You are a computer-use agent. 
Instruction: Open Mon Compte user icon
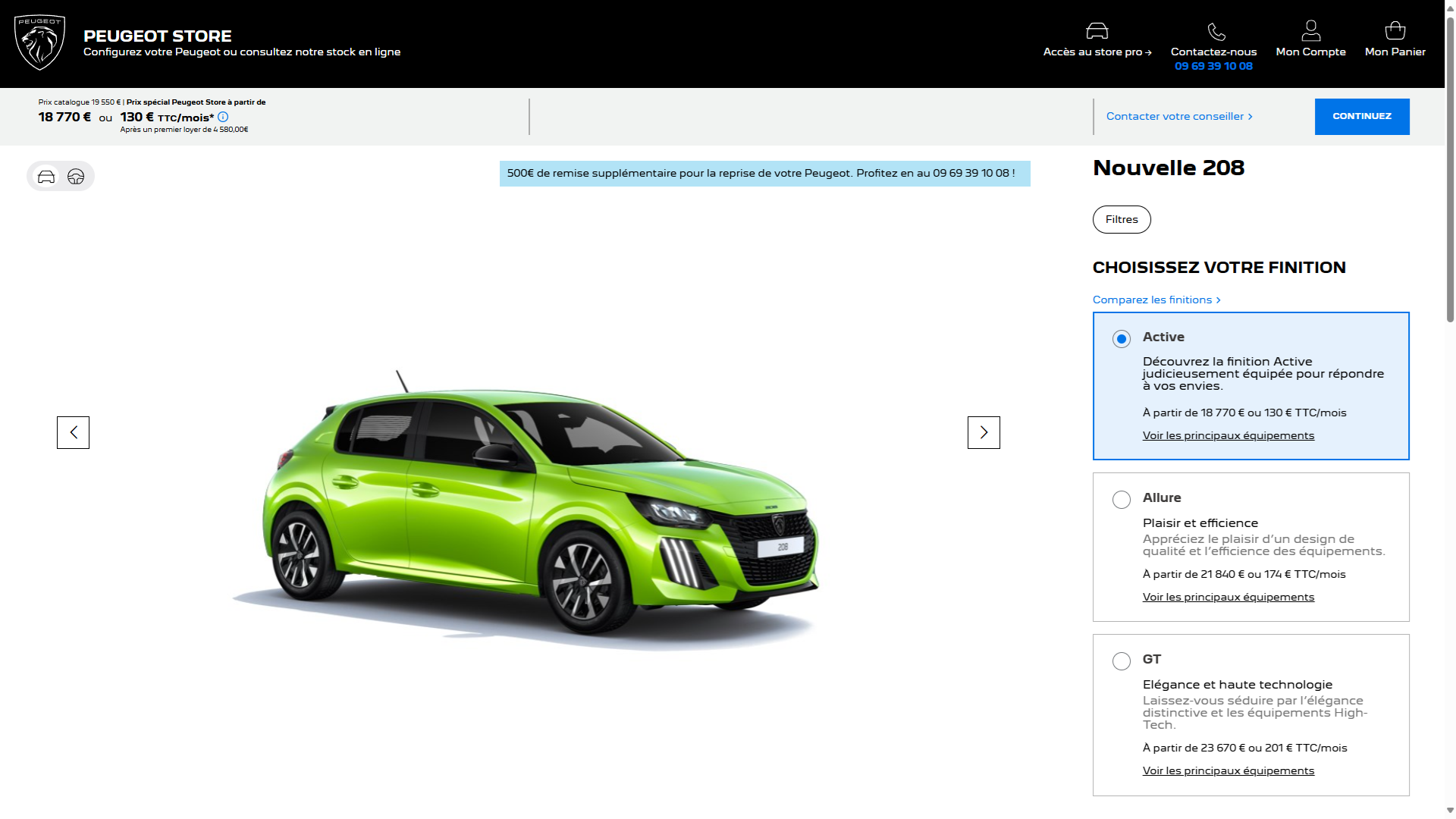1310,31
